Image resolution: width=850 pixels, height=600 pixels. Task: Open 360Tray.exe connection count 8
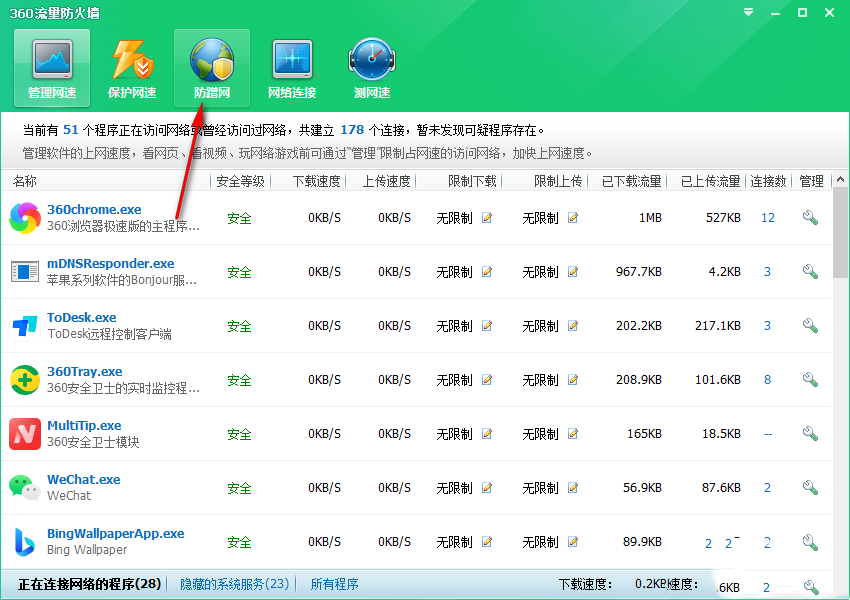pyautogui.click(x=768, y=380)
